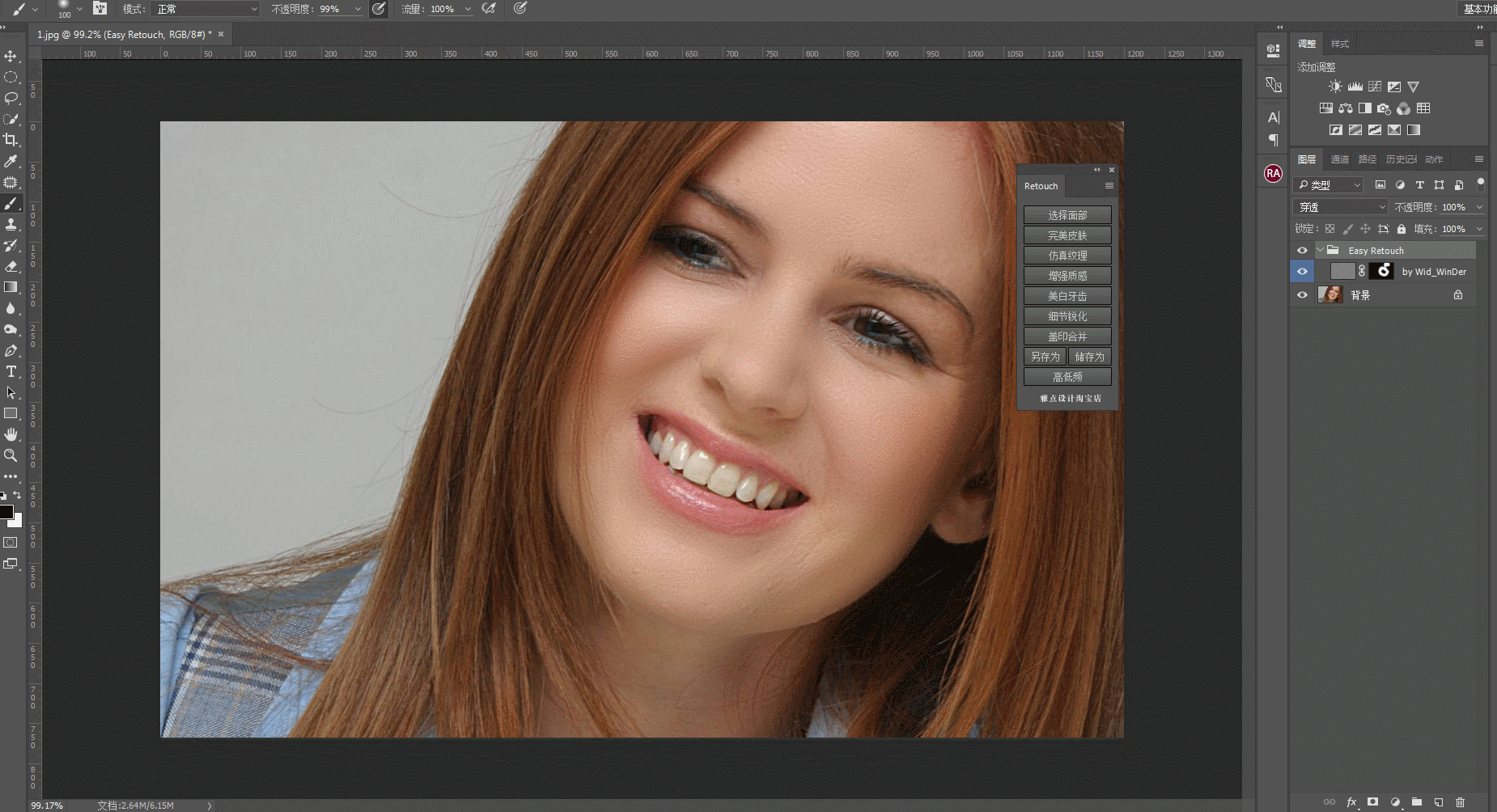Screen dimensions: 1497x812
Task: Toggle visibility of the by Wid_WinDer layer
Action: [1302, 271]
